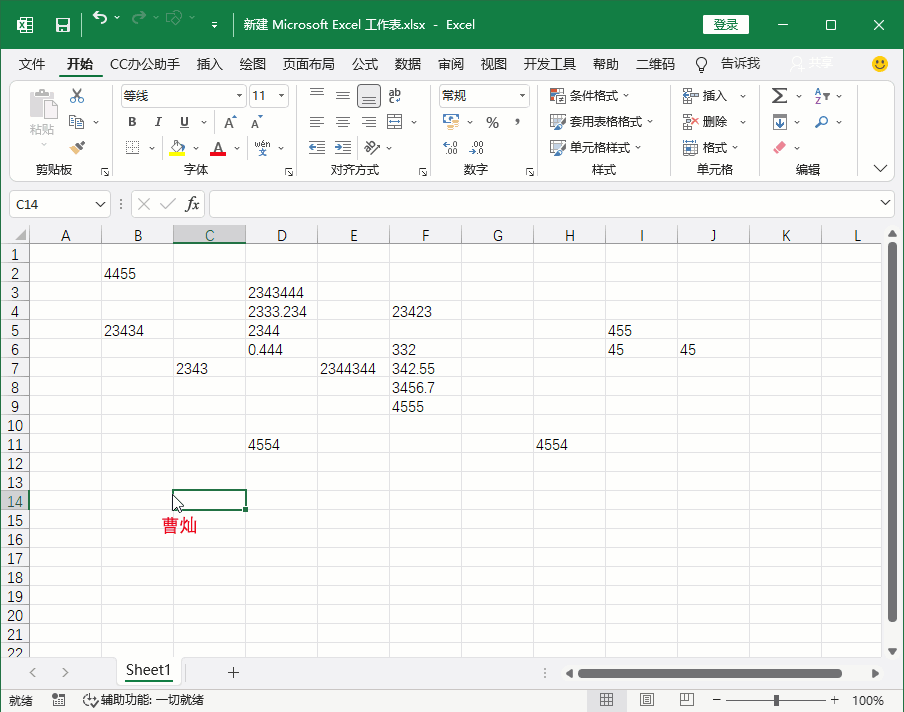Toggle center horizontal alignment
Viewport: 904px width, 712px height.
[343, 122]
